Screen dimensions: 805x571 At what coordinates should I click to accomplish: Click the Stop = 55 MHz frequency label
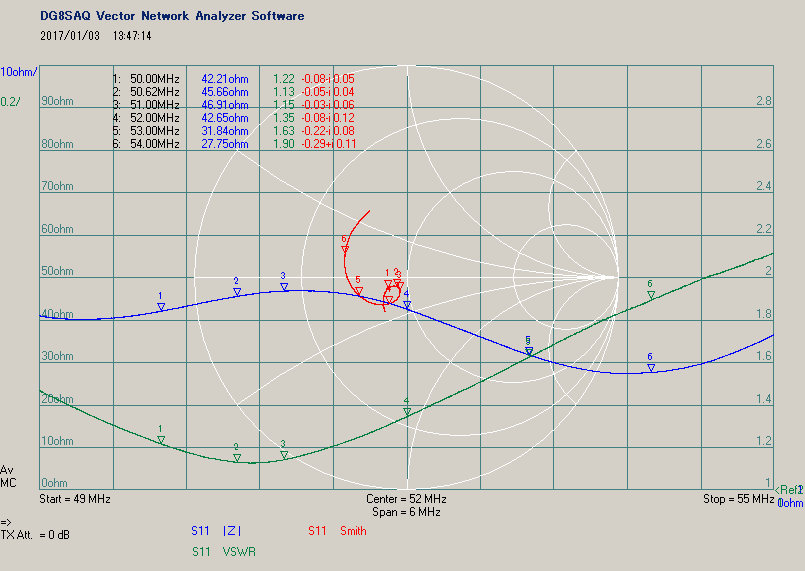coord(738,499)
